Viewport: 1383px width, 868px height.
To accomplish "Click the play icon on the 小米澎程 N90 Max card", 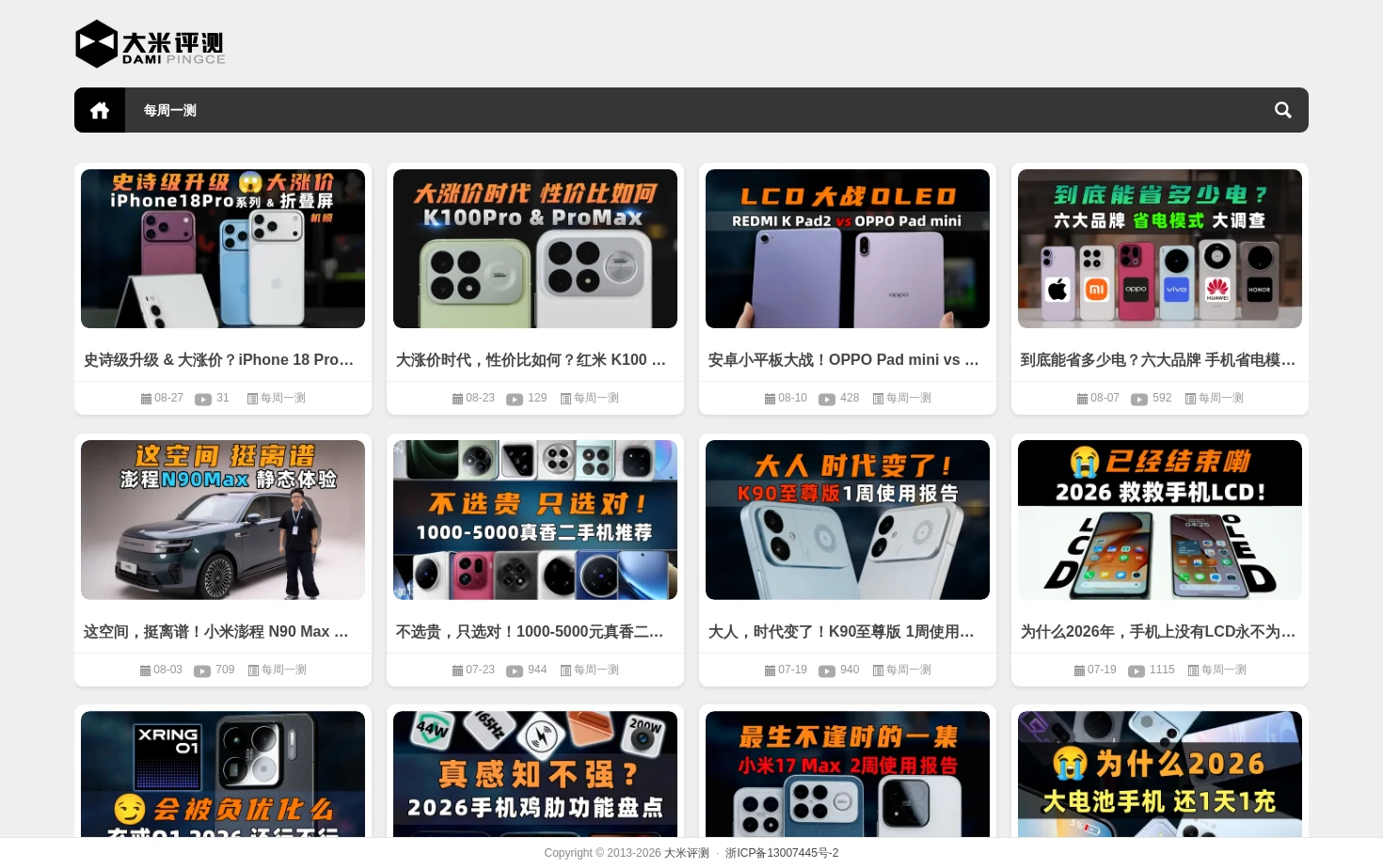I will pos(202,671).
